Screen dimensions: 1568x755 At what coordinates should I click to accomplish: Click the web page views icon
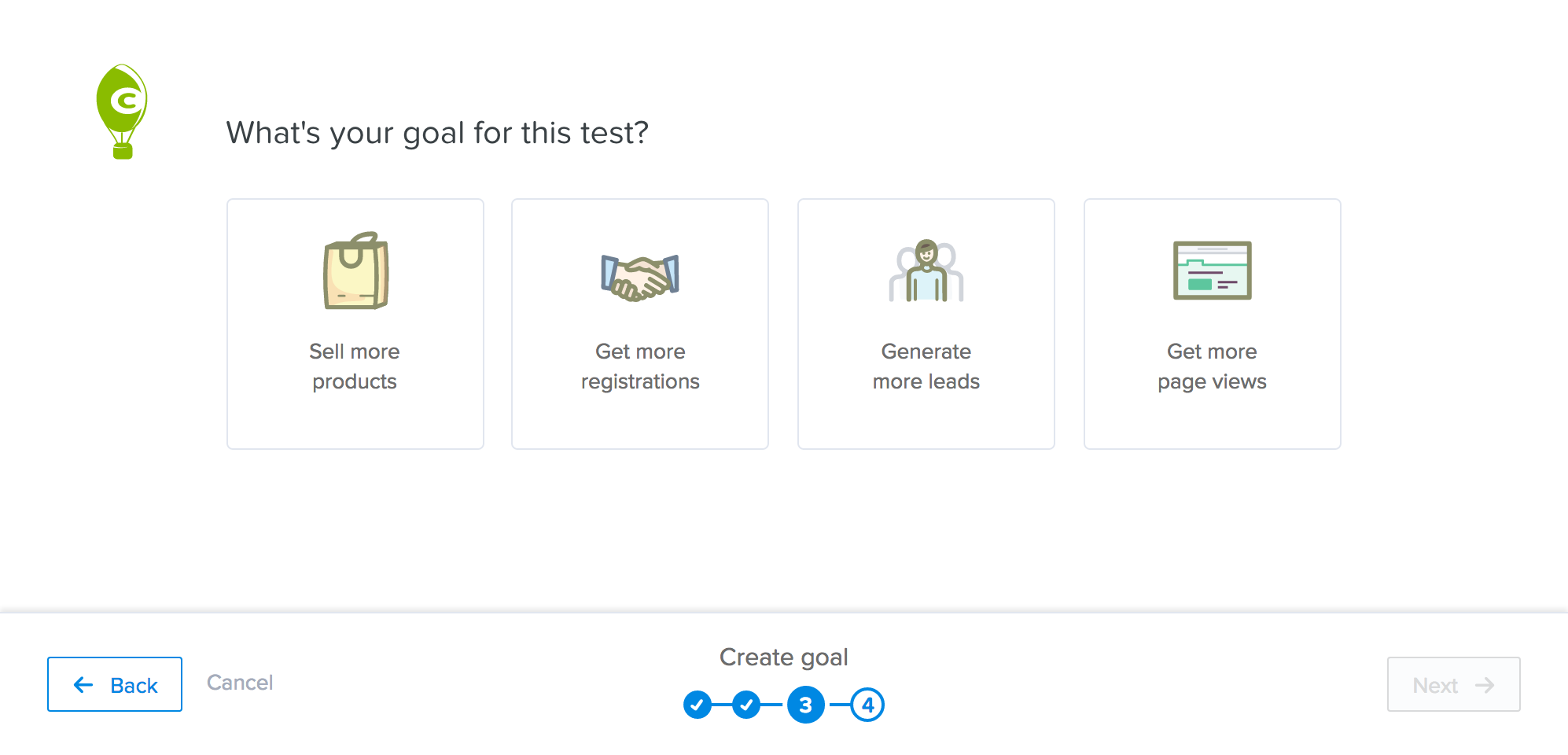pos(1212,271)
